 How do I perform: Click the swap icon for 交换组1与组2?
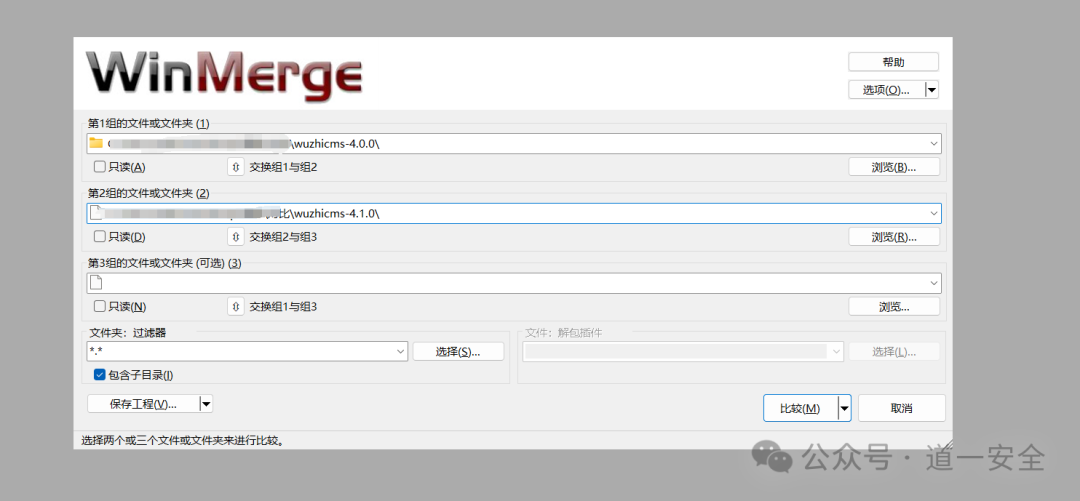coord(236,167)
